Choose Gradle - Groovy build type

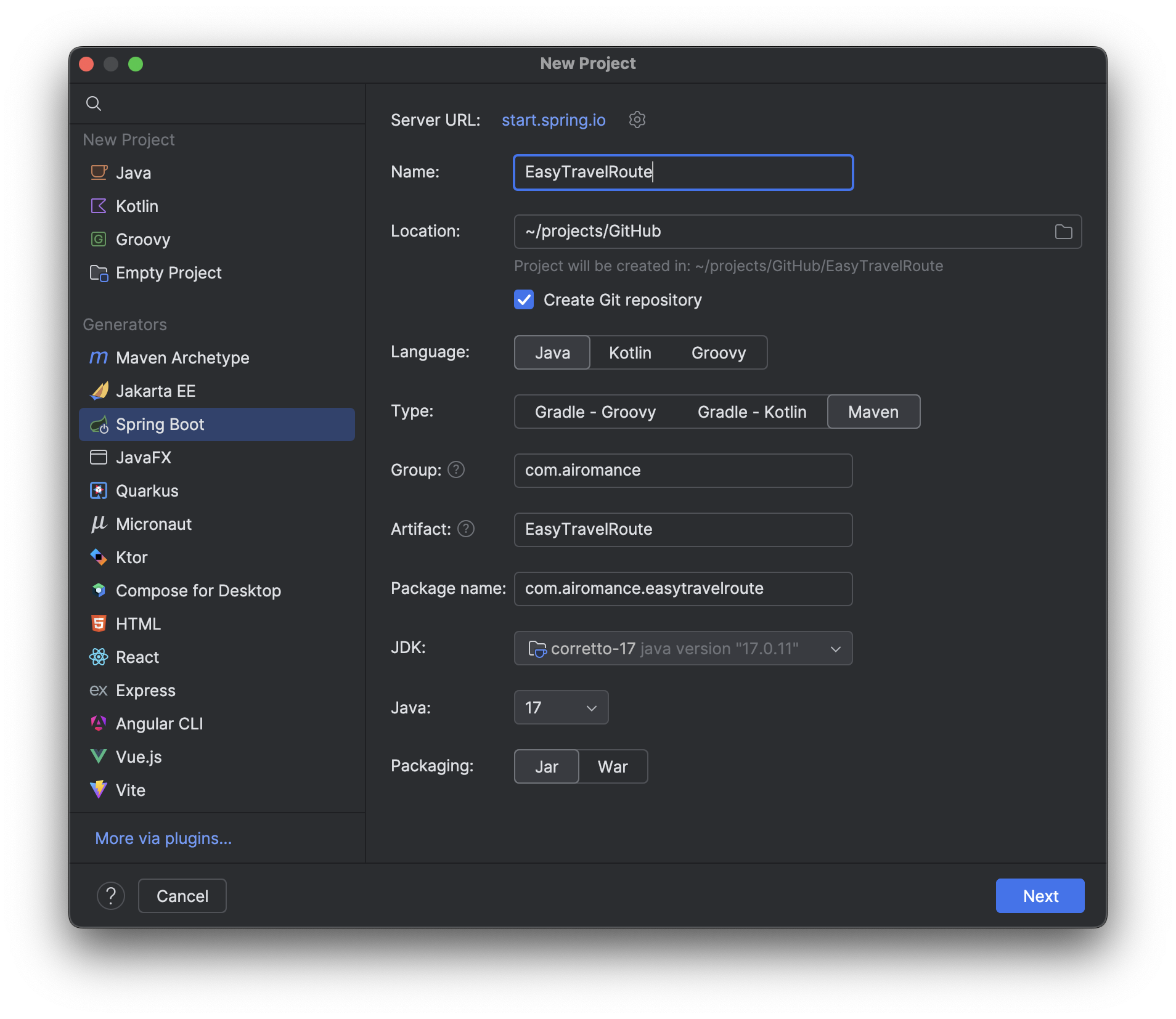tap(595, 412)
